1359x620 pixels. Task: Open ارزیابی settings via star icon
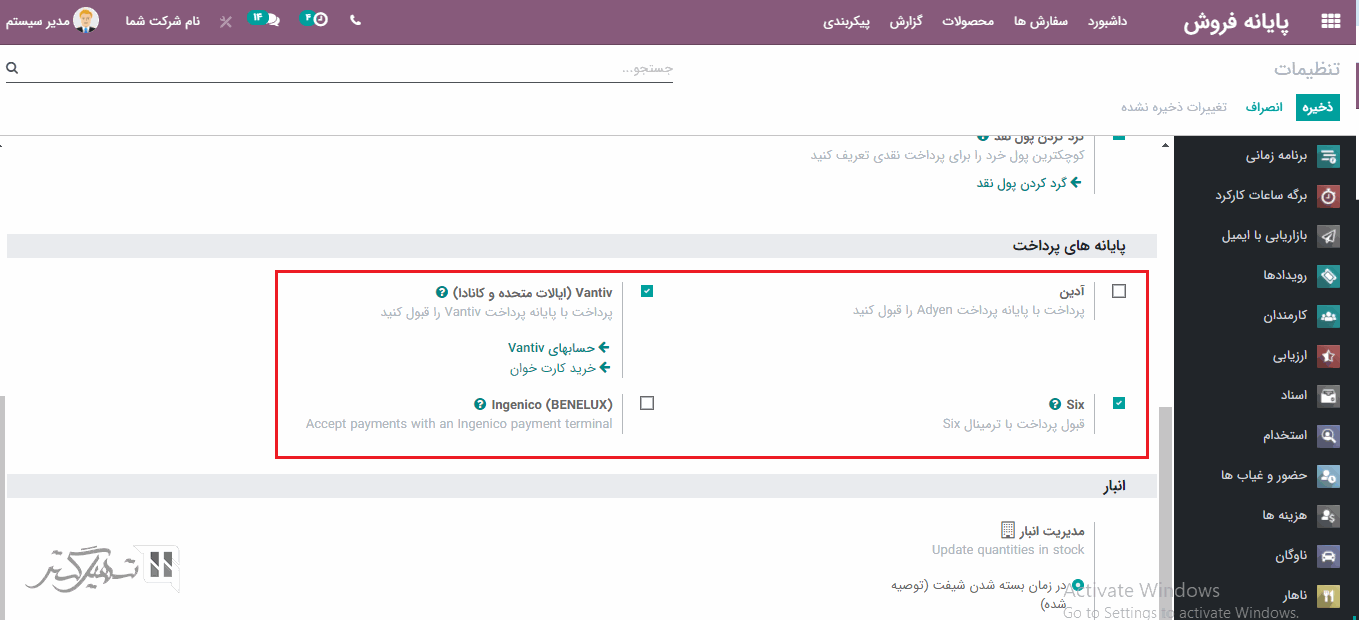click(x=1328, y=356)
